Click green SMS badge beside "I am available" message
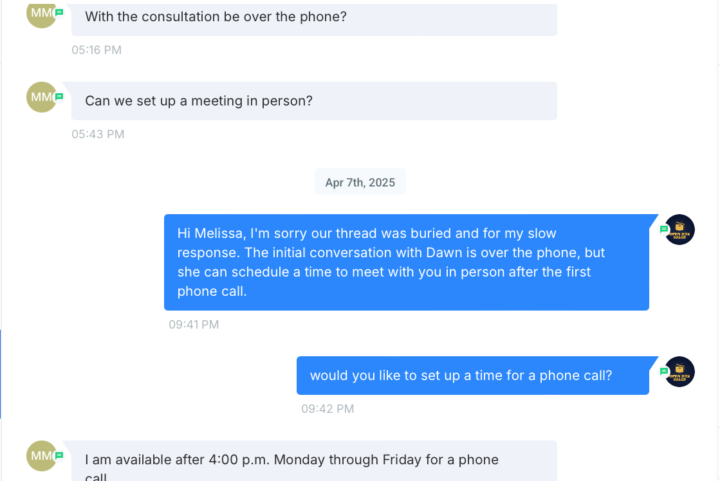The height and width of the screenshot is (481, 720). point(59,455)
